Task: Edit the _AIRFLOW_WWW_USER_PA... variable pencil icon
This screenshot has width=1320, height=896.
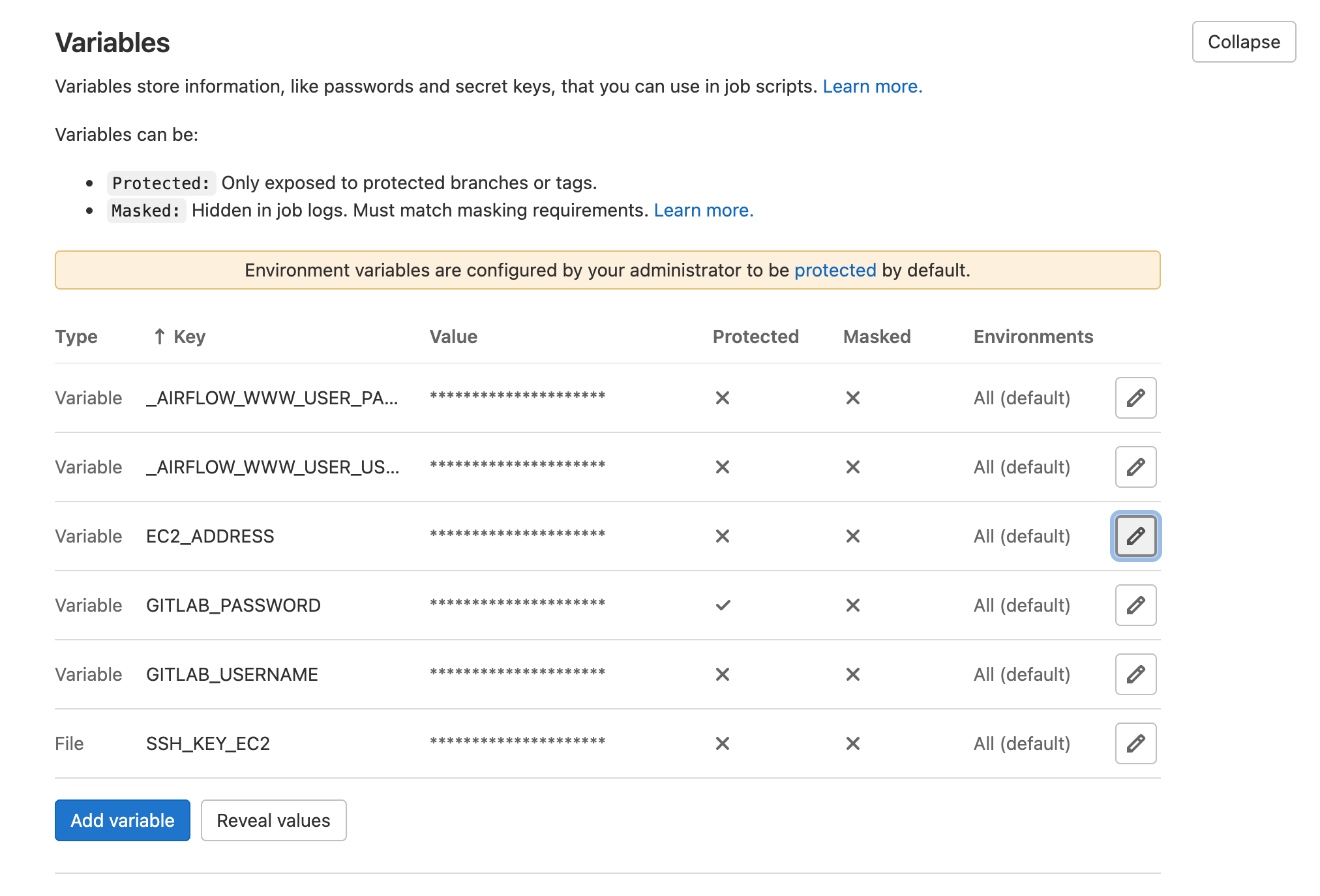Action: click(x=1135, y=398)
